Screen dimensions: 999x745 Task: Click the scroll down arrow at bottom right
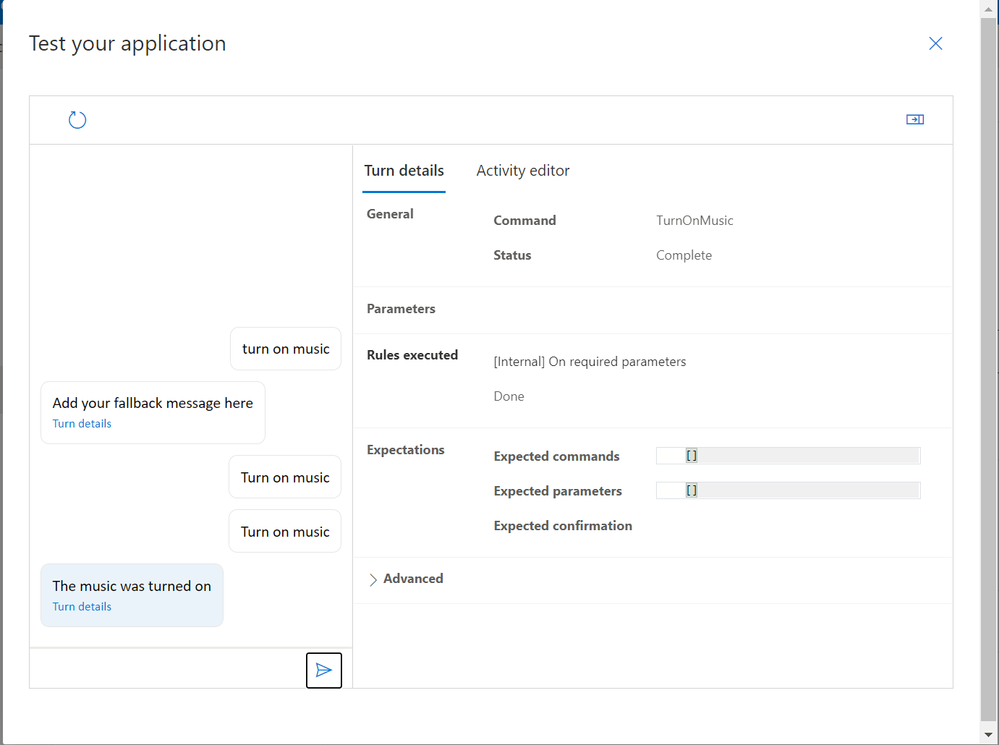click(x=989, y=735)
